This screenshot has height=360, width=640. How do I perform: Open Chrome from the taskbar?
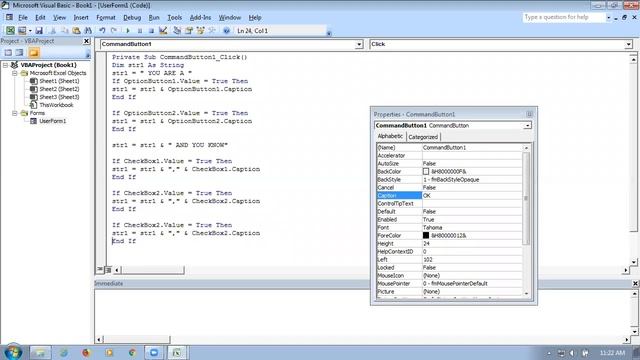point(132,352)
